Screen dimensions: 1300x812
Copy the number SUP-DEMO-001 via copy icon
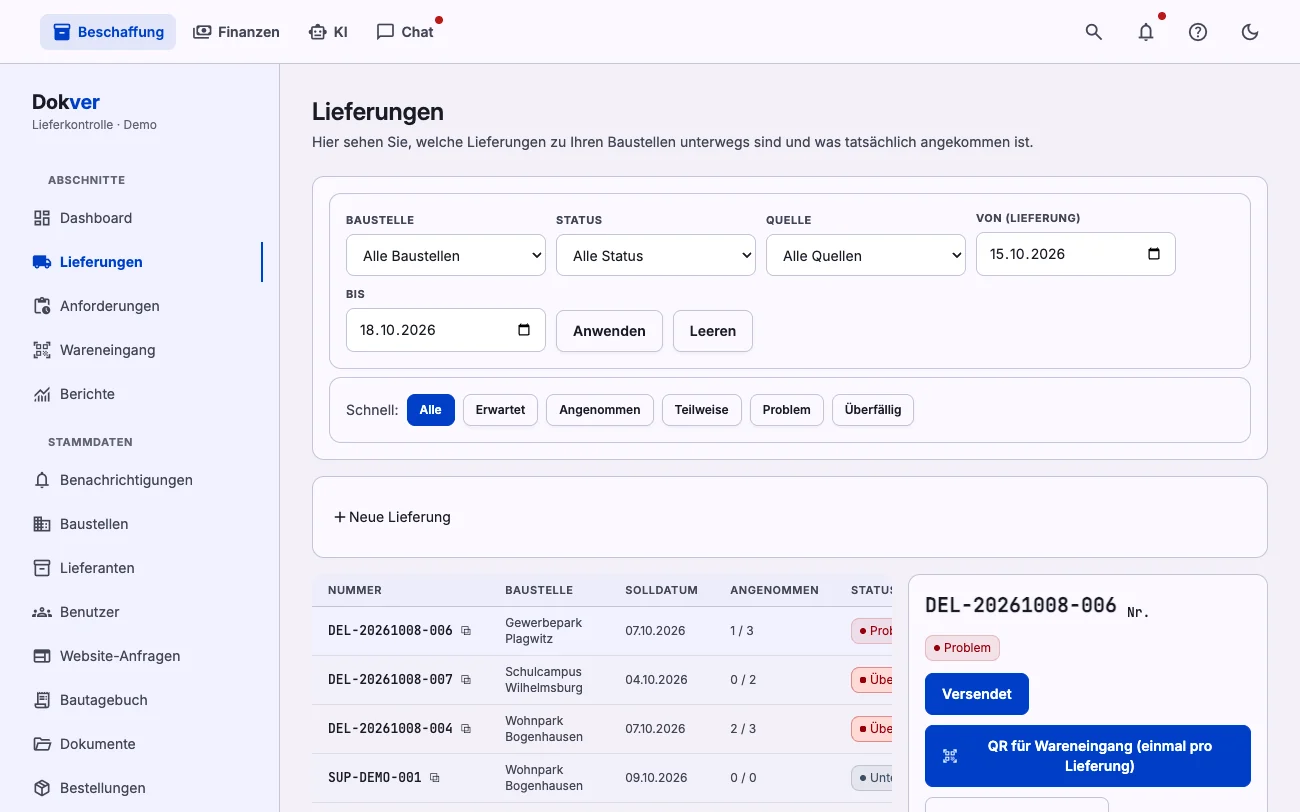435,778
